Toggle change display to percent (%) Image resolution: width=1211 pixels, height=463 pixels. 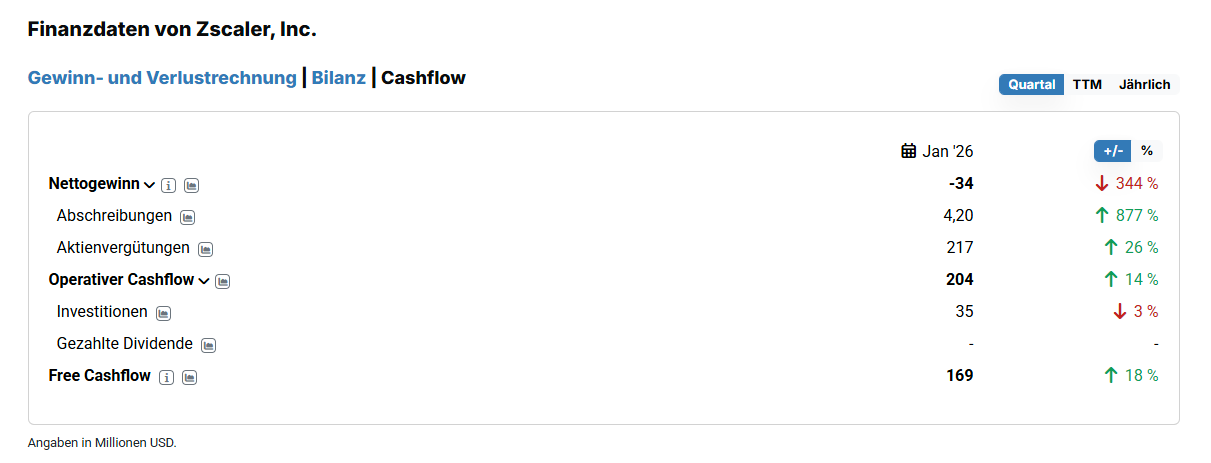1147,151
